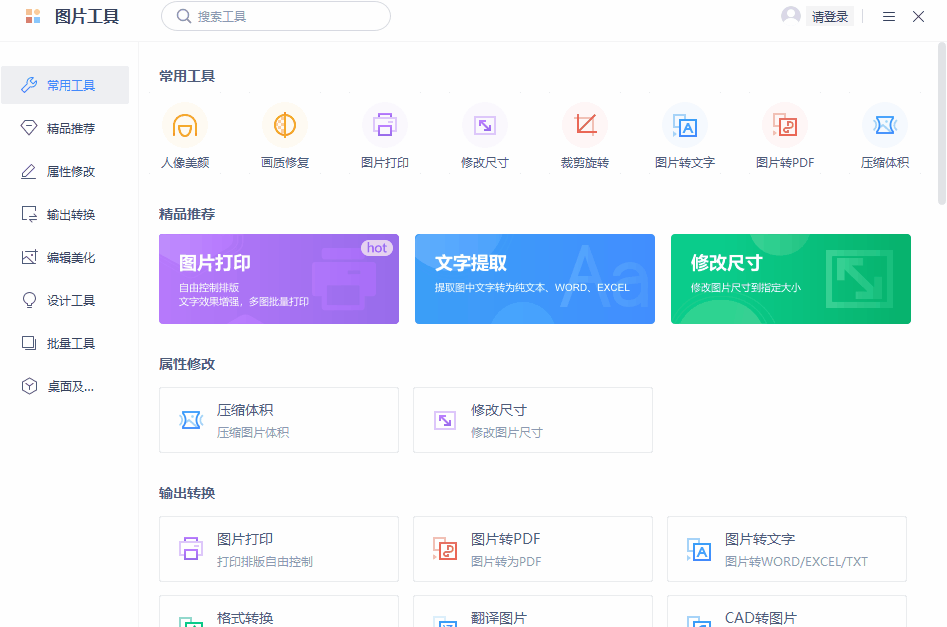Select the 设计工具 sidebar entry
This screenshot has width=947, height=627.
click(x=65, y=300)
